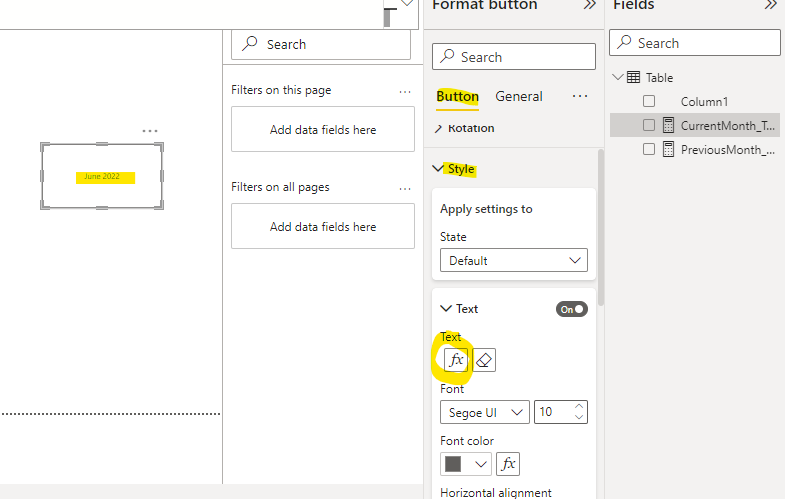Click the PreviousMonth_... field label
This screenshot has width=785, height=499.
727,149
